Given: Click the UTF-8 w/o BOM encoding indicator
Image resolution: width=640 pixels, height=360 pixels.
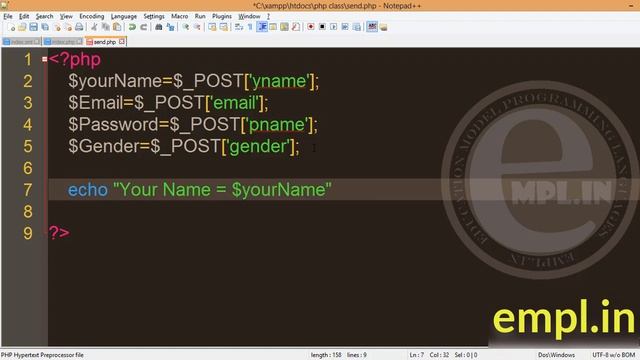Looking at the screenshot, I should click(614, 355).
